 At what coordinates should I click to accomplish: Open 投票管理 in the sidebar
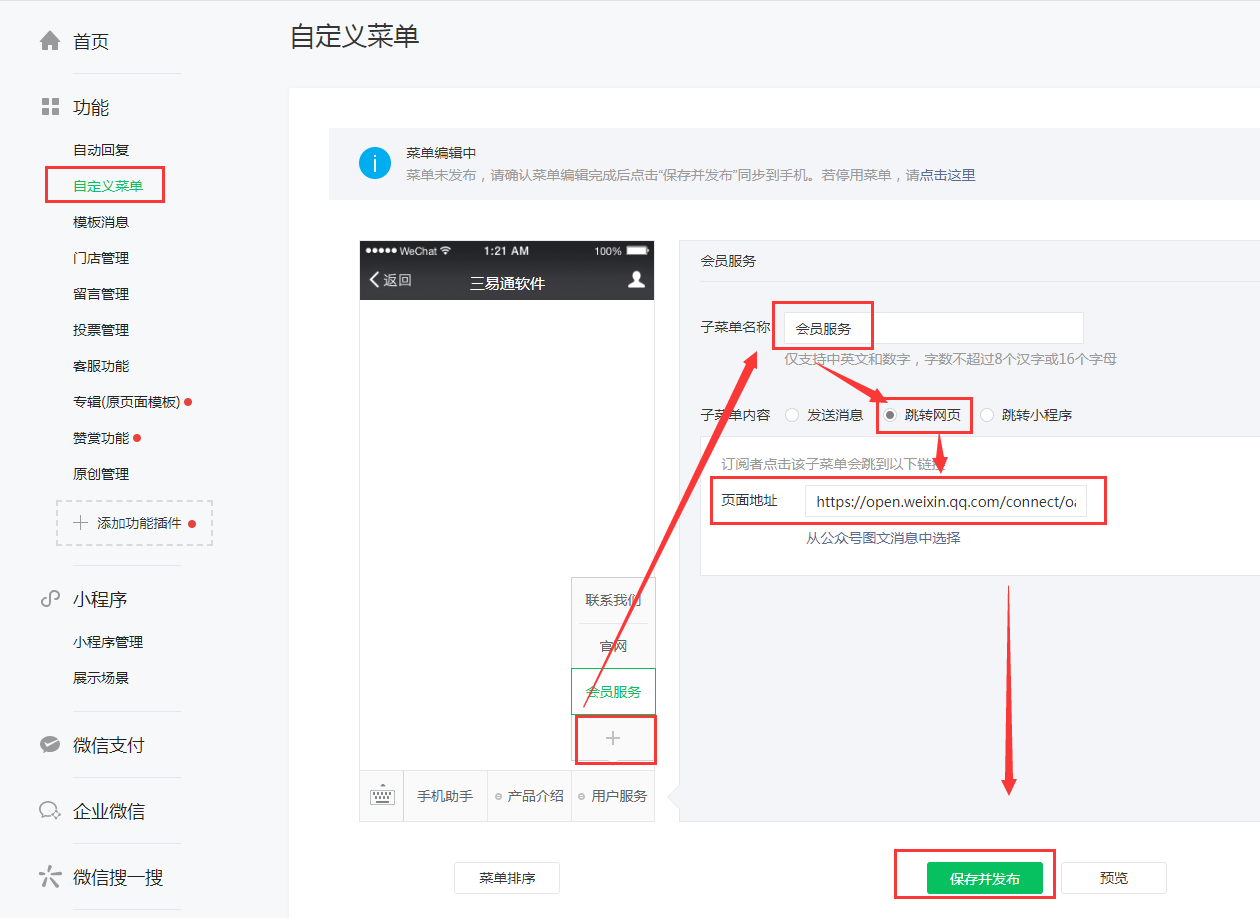[101, 330]
